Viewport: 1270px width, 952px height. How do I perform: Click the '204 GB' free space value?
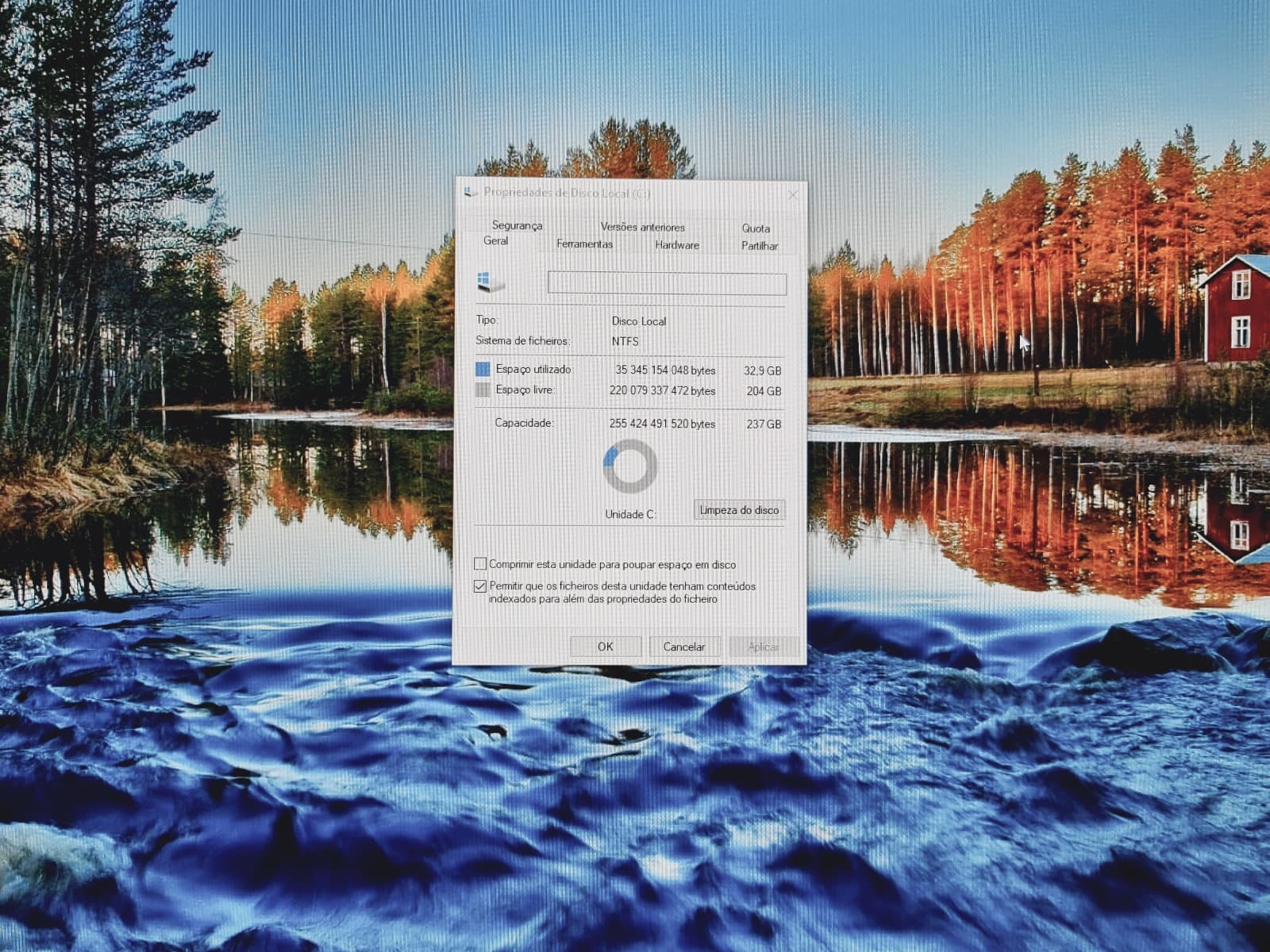click(764, 391)
